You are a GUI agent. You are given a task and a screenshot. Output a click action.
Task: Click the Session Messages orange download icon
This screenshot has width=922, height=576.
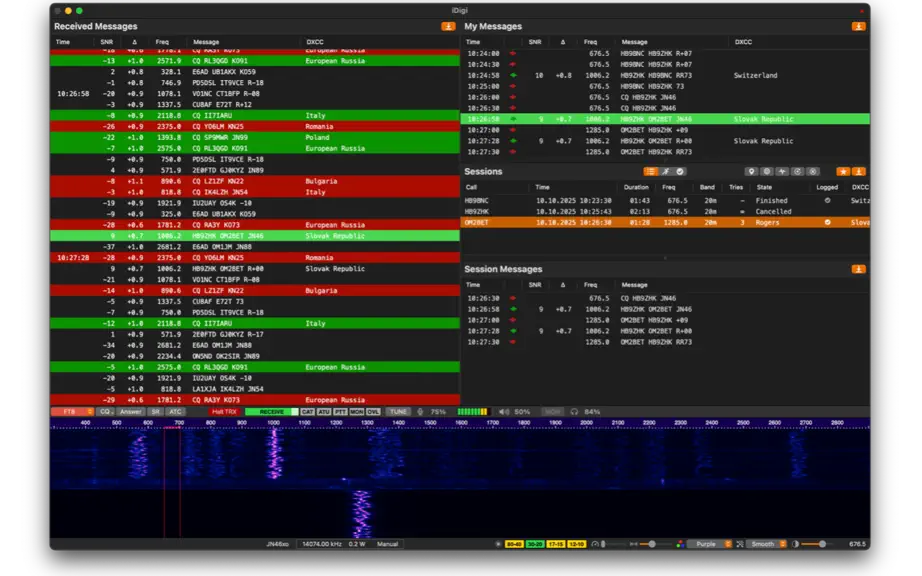pyautogui.click(x=858, y=269)
